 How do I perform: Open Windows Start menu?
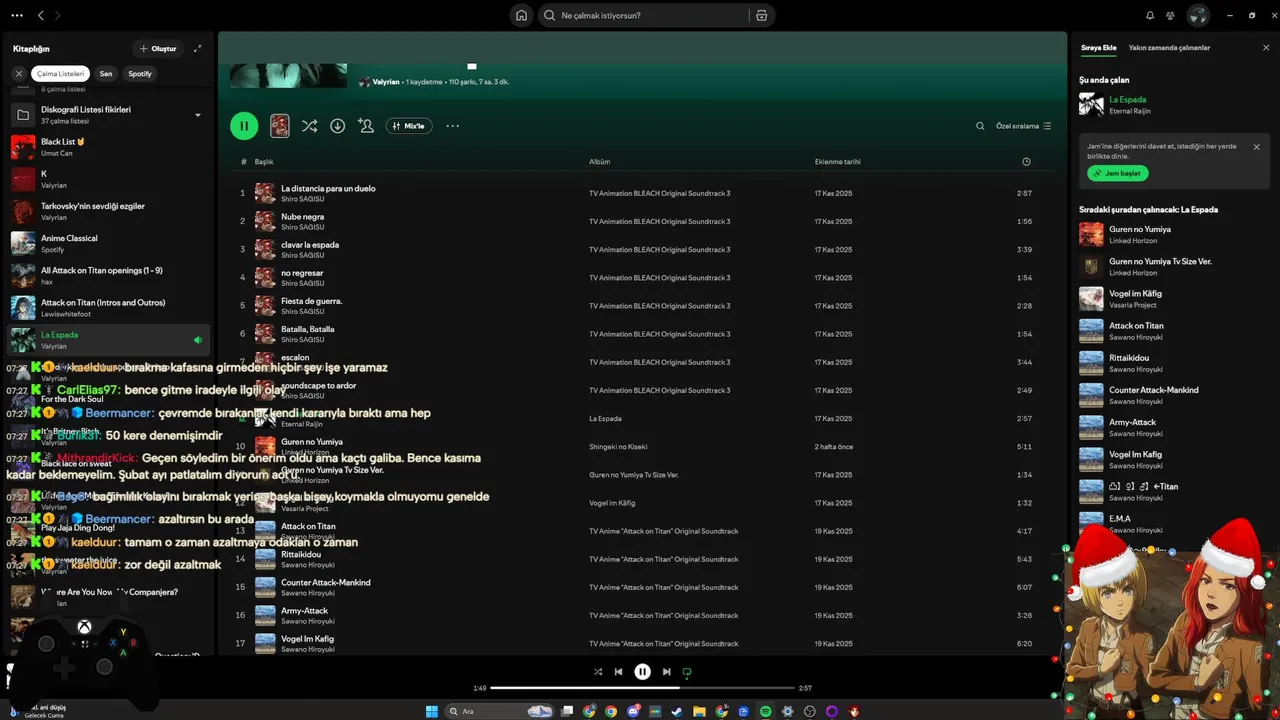click(x=432, y=711)
